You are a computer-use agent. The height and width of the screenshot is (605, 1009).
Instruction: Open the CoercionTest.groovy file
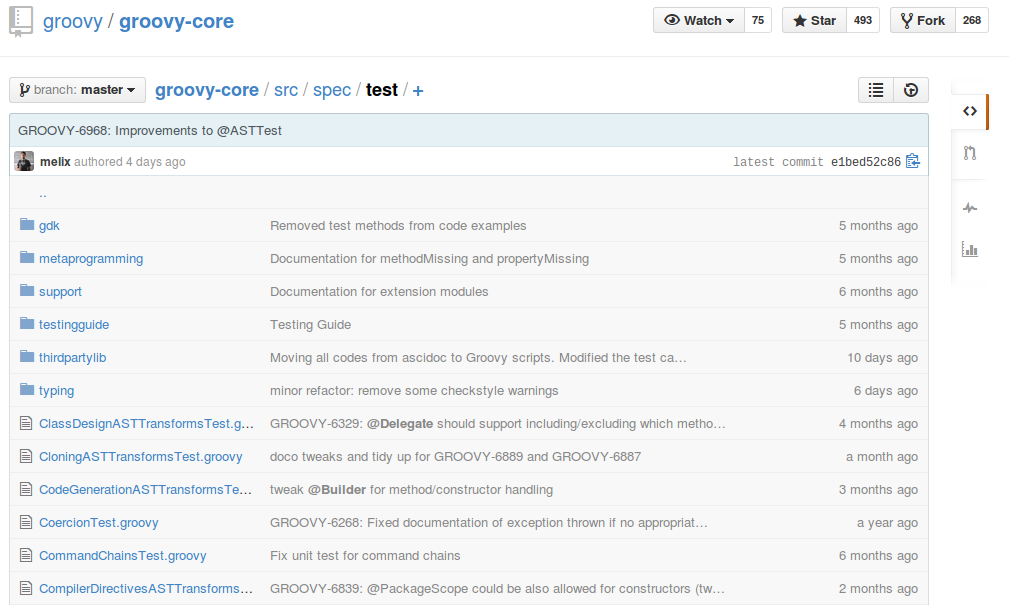coord(98,522)
